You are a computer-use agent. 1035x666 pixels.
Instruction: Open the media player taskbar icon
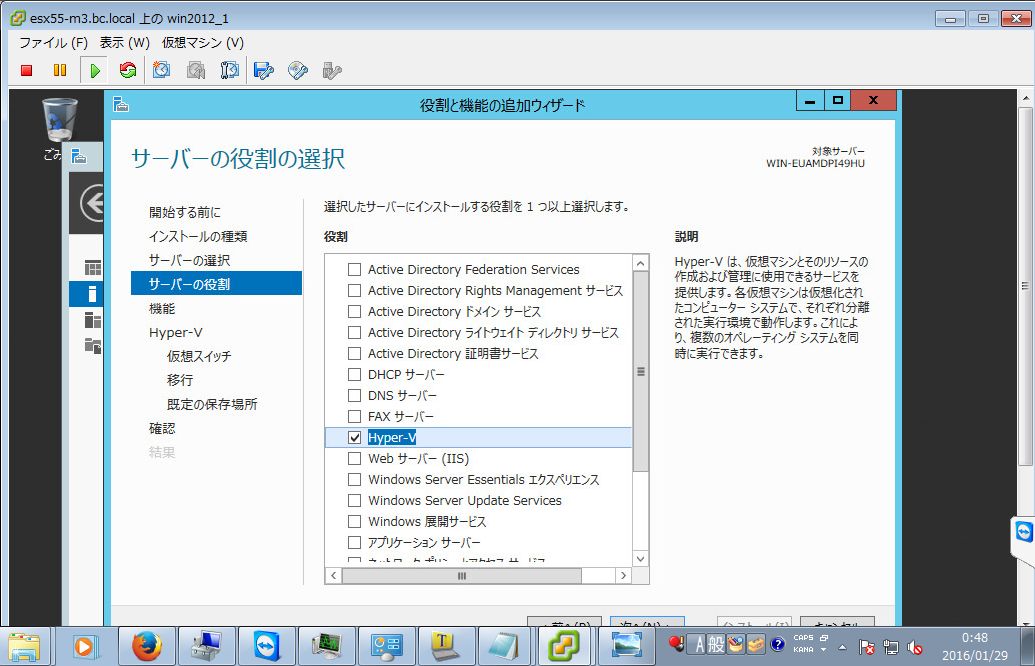pyautogui.click(x=84, y=646)
